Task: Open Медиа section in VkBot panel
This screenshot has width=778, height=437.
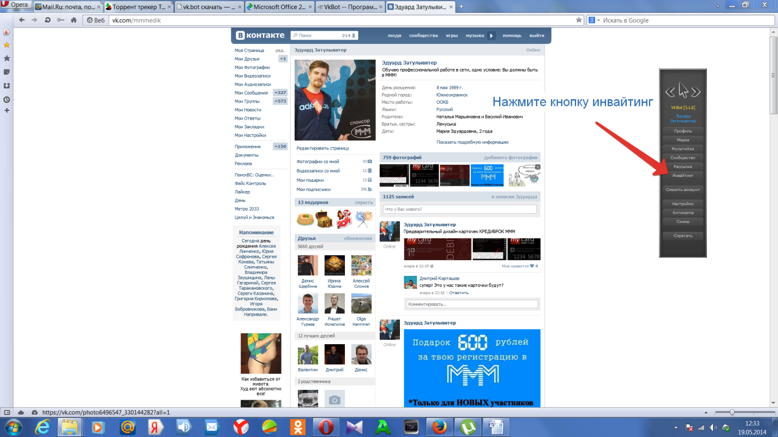Action: pos(683,140)
